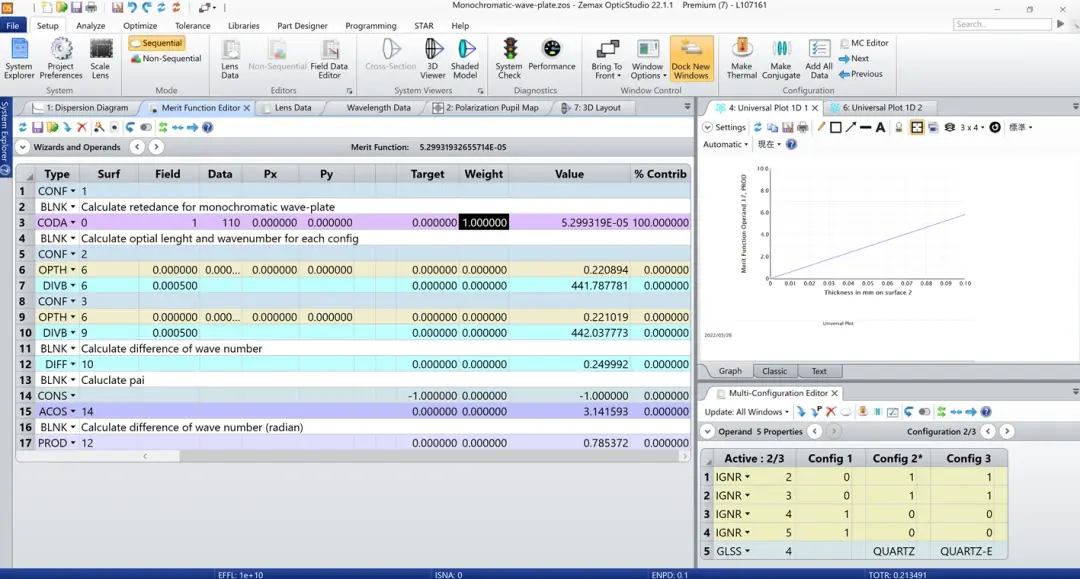Viewport: 1080px width, 579px height.
Task: Launch the Shaded Model viewer
Action: (465, 59)
